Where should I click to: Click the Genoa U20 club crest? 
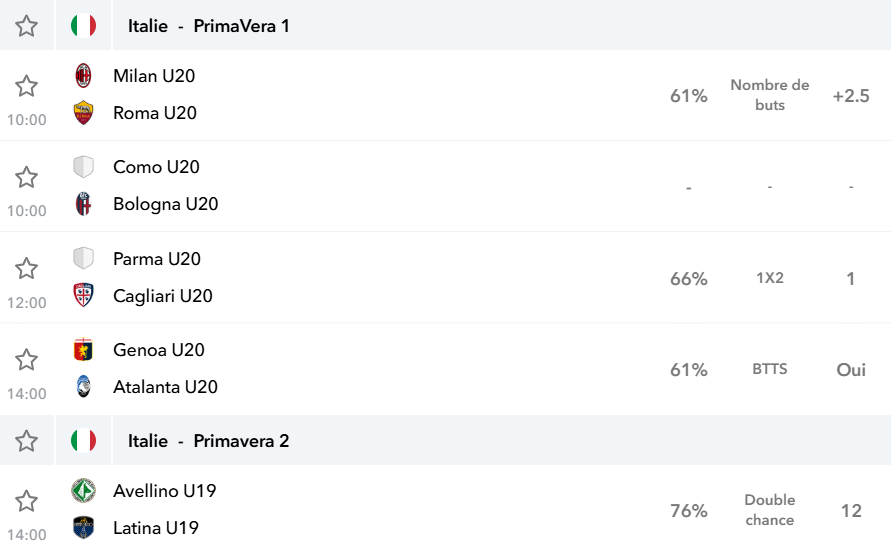(x=84, y=350)
